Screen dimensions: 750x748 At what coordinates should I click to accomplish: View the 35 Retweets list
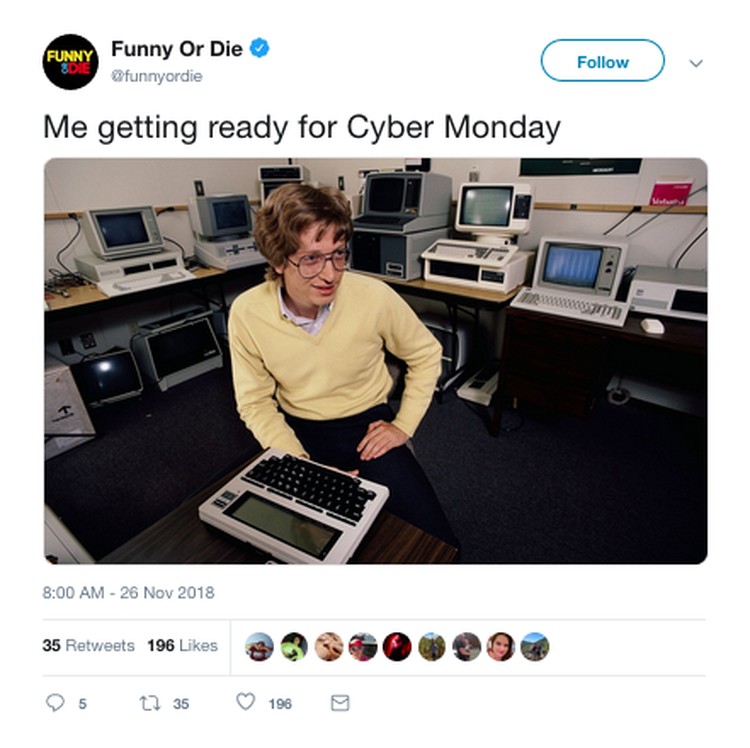(x=88, y=646)
